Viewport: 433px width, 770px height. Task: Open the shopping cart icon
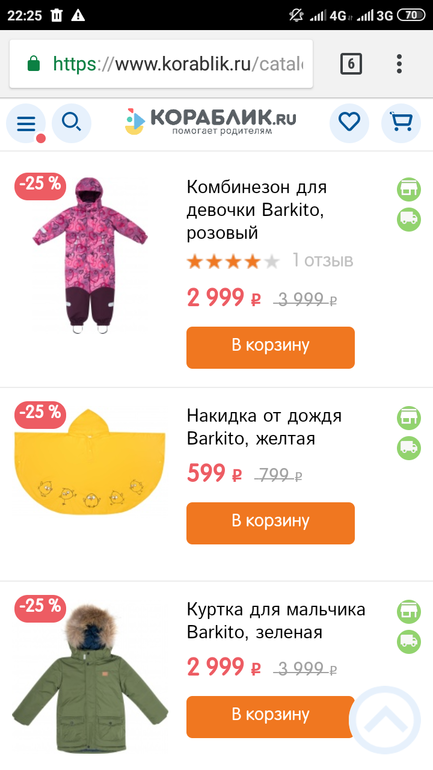tap(401, 123)
